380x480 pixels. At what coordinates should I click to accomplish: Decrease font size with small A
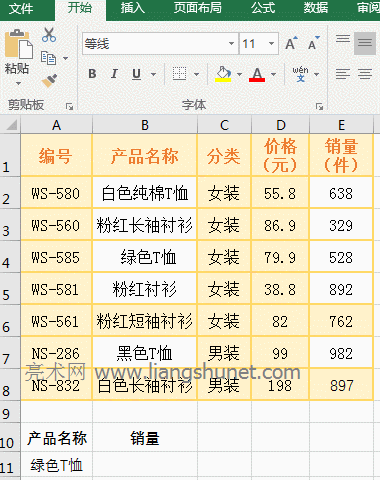(x=314, y=43)
